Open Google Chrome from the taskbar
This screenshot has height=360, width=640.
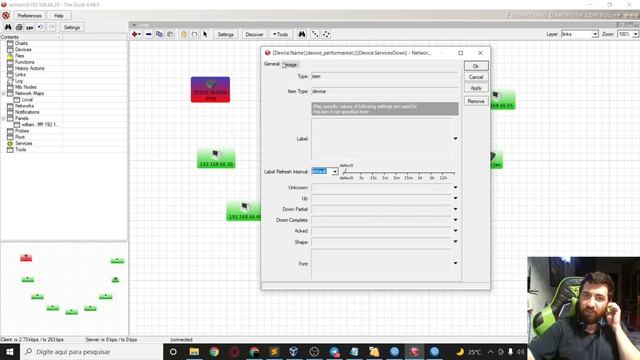coord(214,351)
